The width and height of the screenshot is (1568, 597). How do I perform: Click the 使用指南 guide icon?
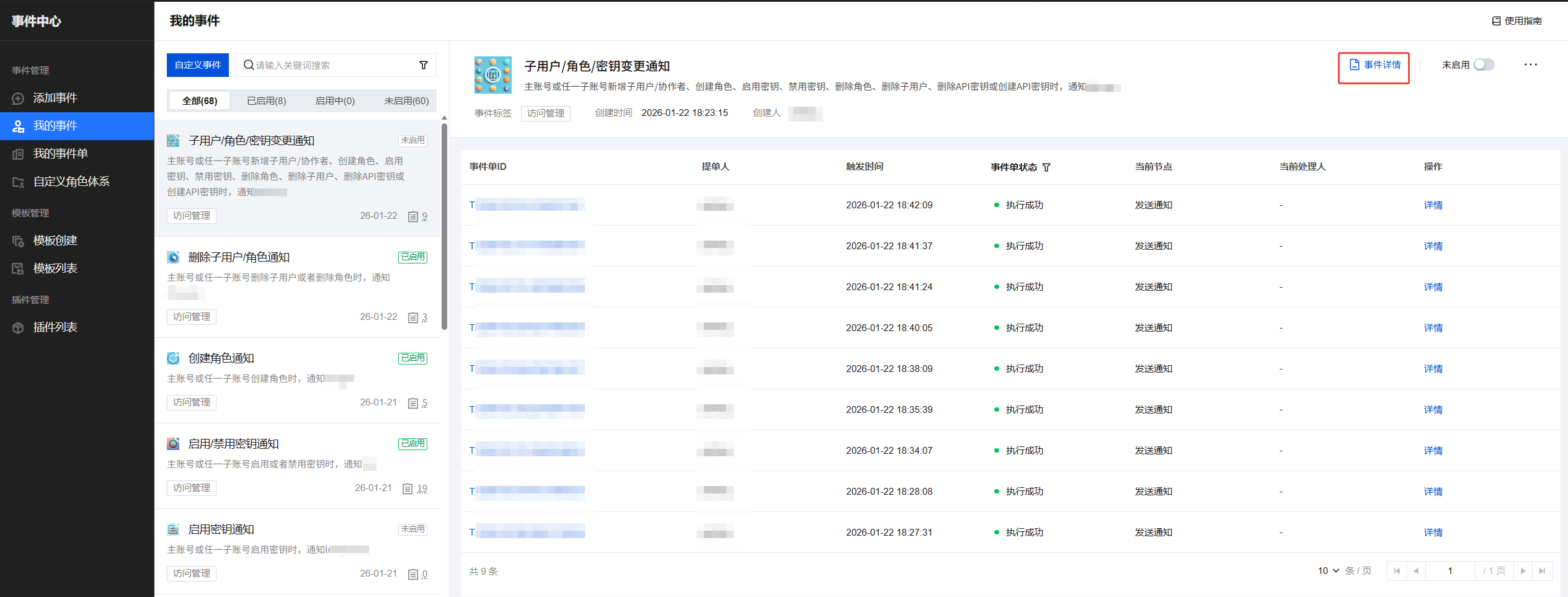(1496, 21)
